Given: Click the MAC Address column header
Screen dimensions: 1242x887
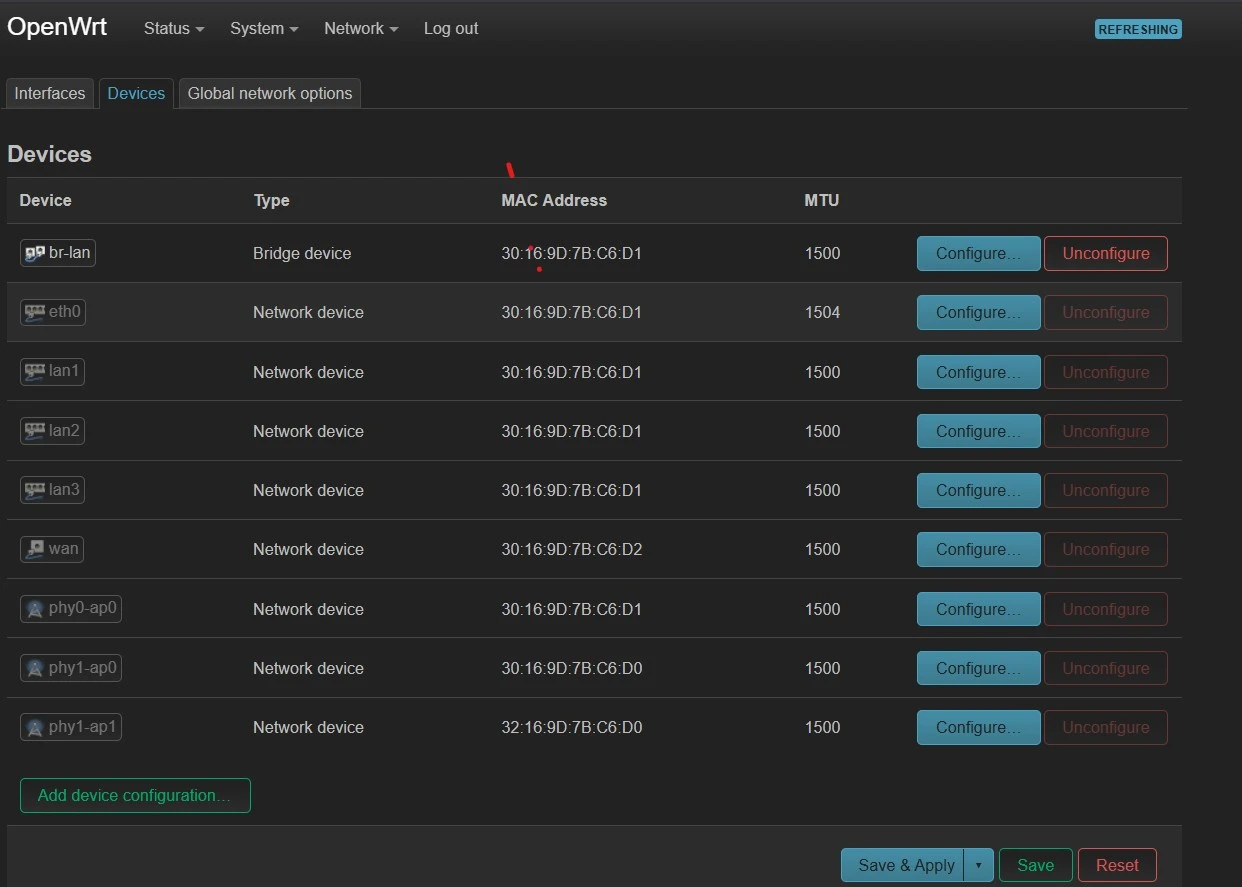Looking at the screenshot, I should (554, 200).
